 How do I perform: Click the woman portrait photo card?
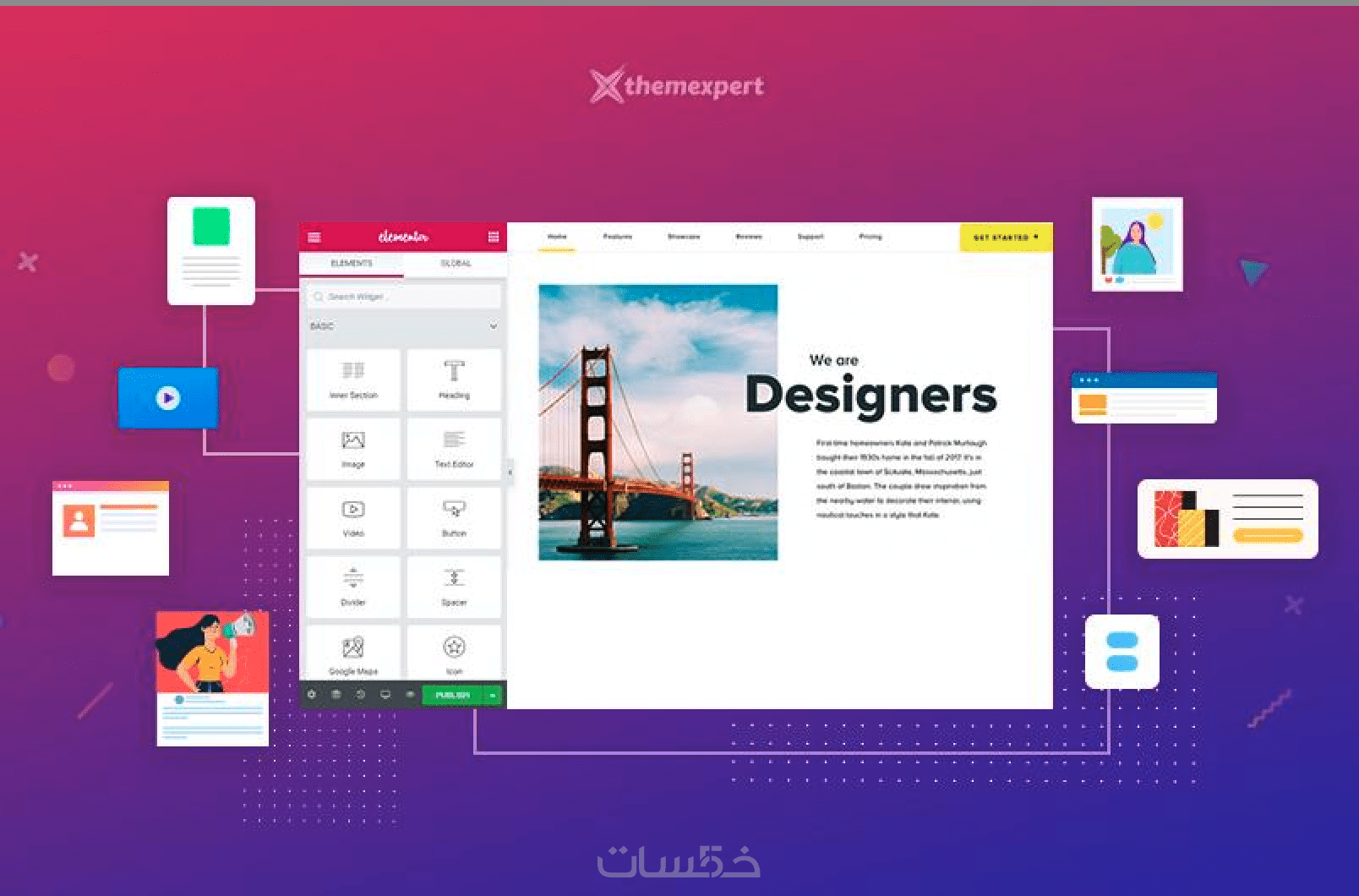tap(1137, 244)
